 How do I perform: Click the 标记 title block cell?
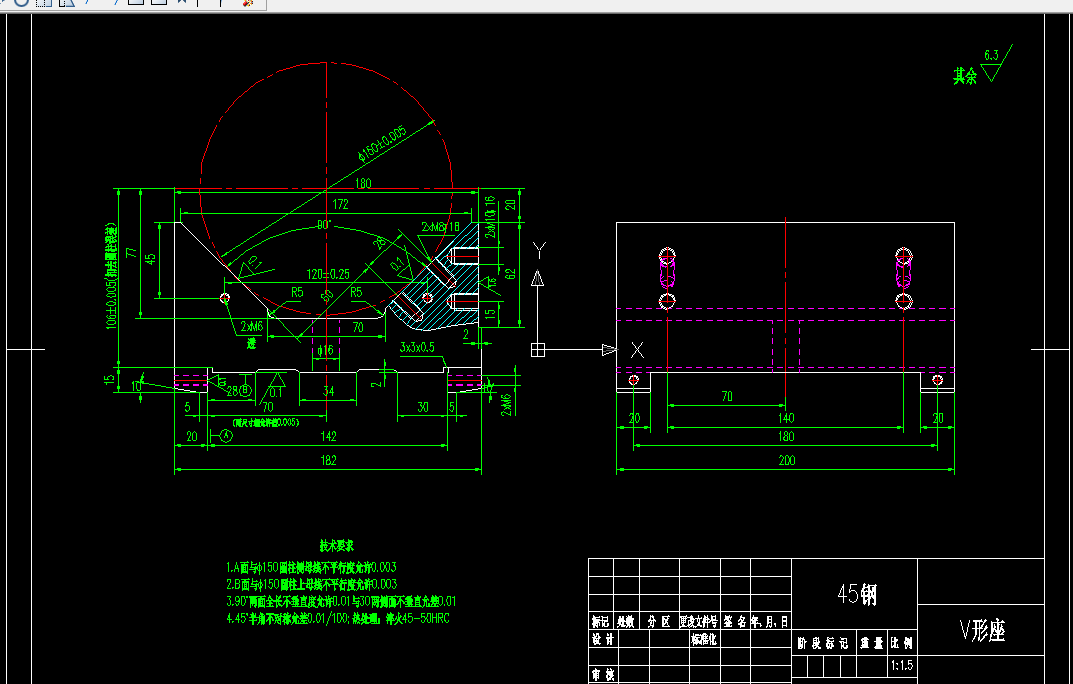coord(601,621)
